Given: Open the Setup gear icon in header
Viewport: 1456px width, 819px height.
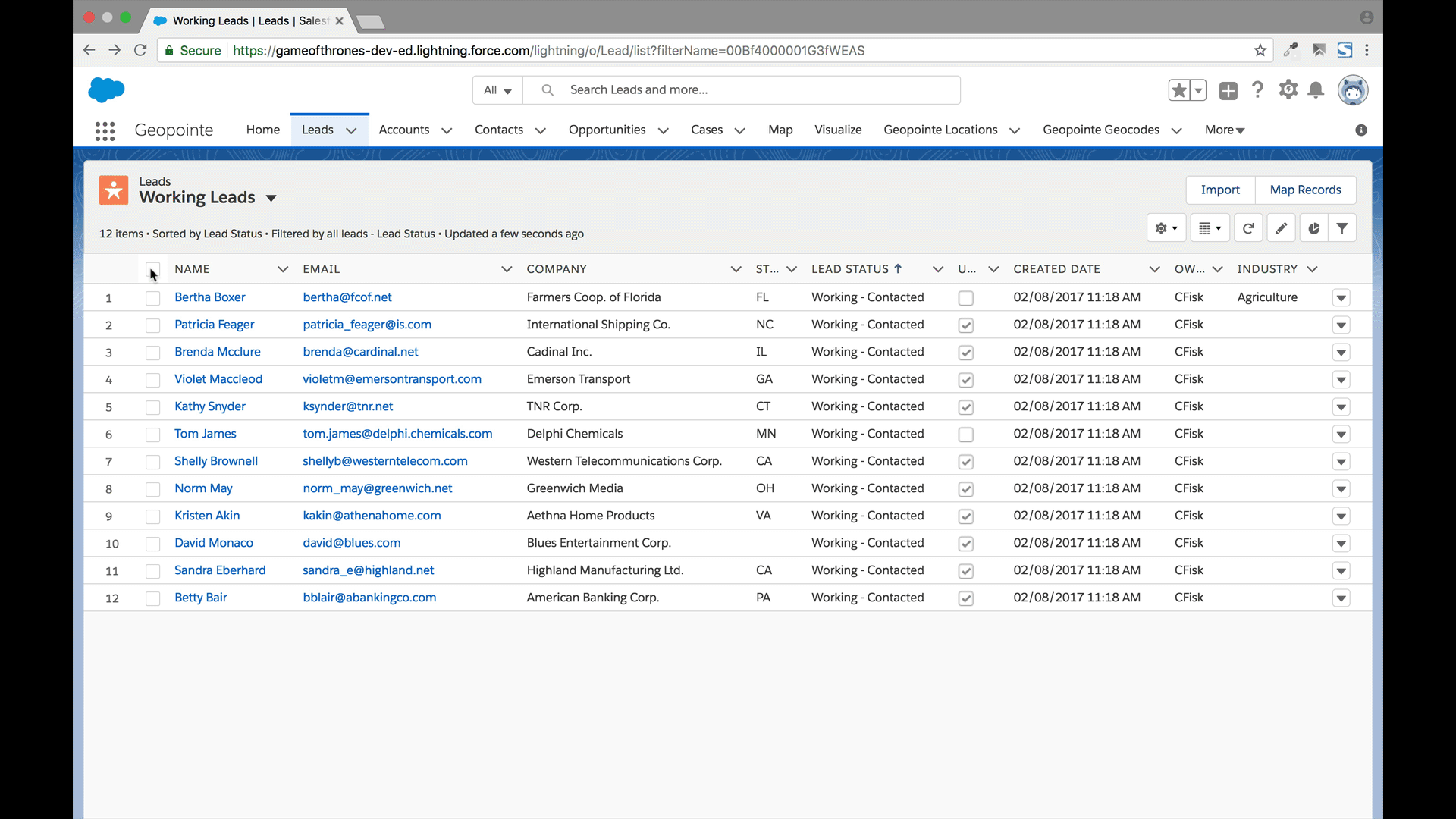Looking at the screenshot, I should click(1288, 89).
